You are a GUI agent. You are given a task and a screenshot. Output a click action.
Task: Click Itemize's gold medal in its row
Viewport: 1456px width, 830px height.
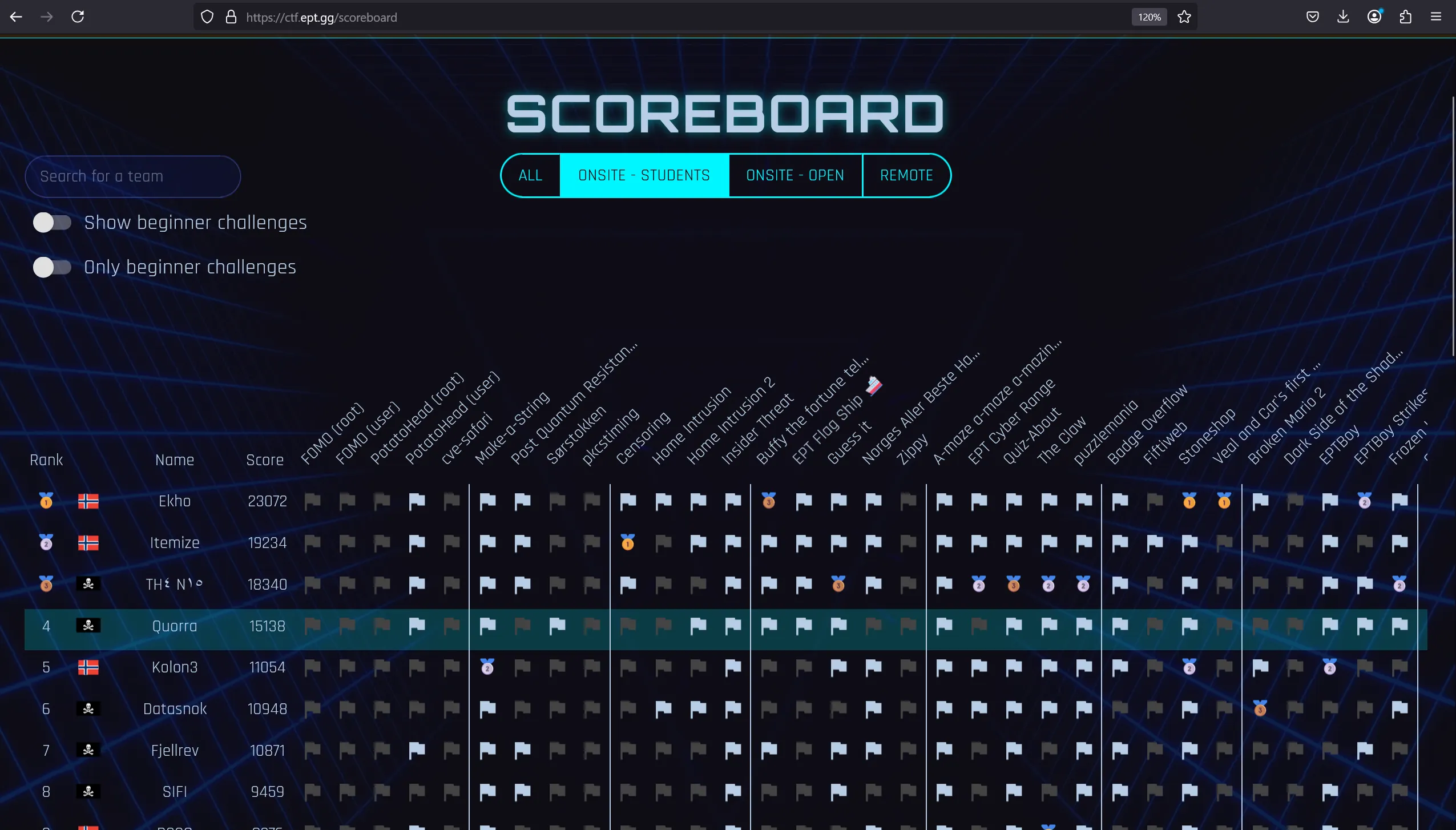[628, 543]
